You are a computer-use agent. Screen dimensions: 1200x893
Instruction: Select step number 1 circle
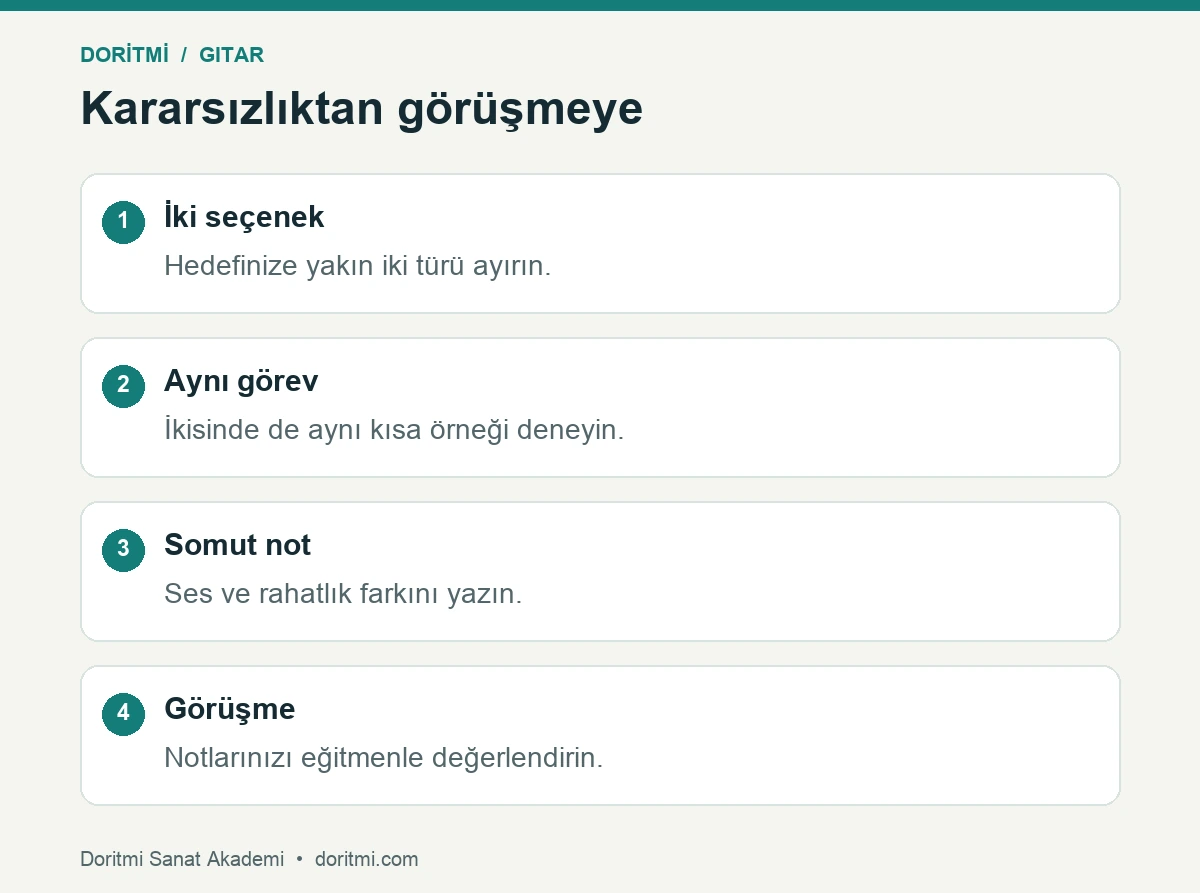coord(123,221)
